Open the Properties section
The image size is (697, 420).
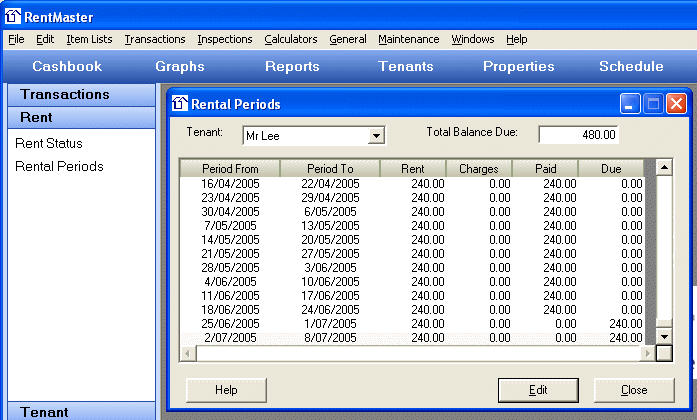click(x=518, y=67)
